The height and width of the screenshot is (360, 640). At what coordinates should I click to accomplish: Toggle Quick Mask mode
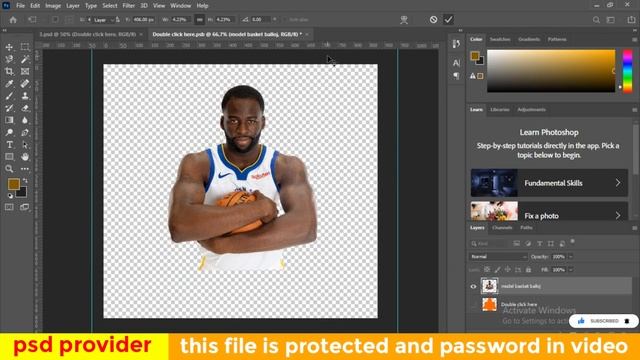[9, 207]
